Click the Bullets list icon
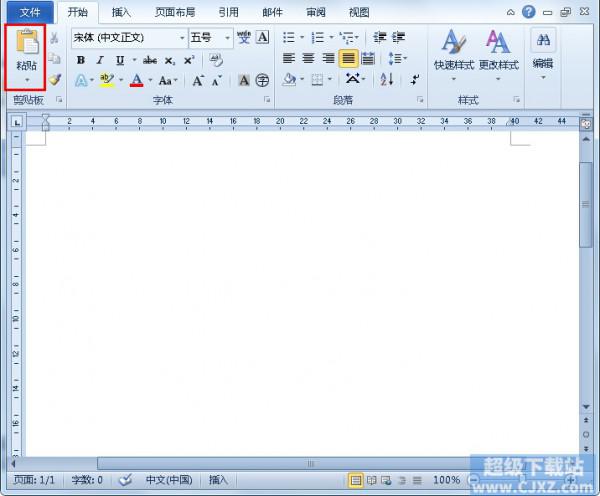This screenshot has height=496, width=600. coord(289,38)
